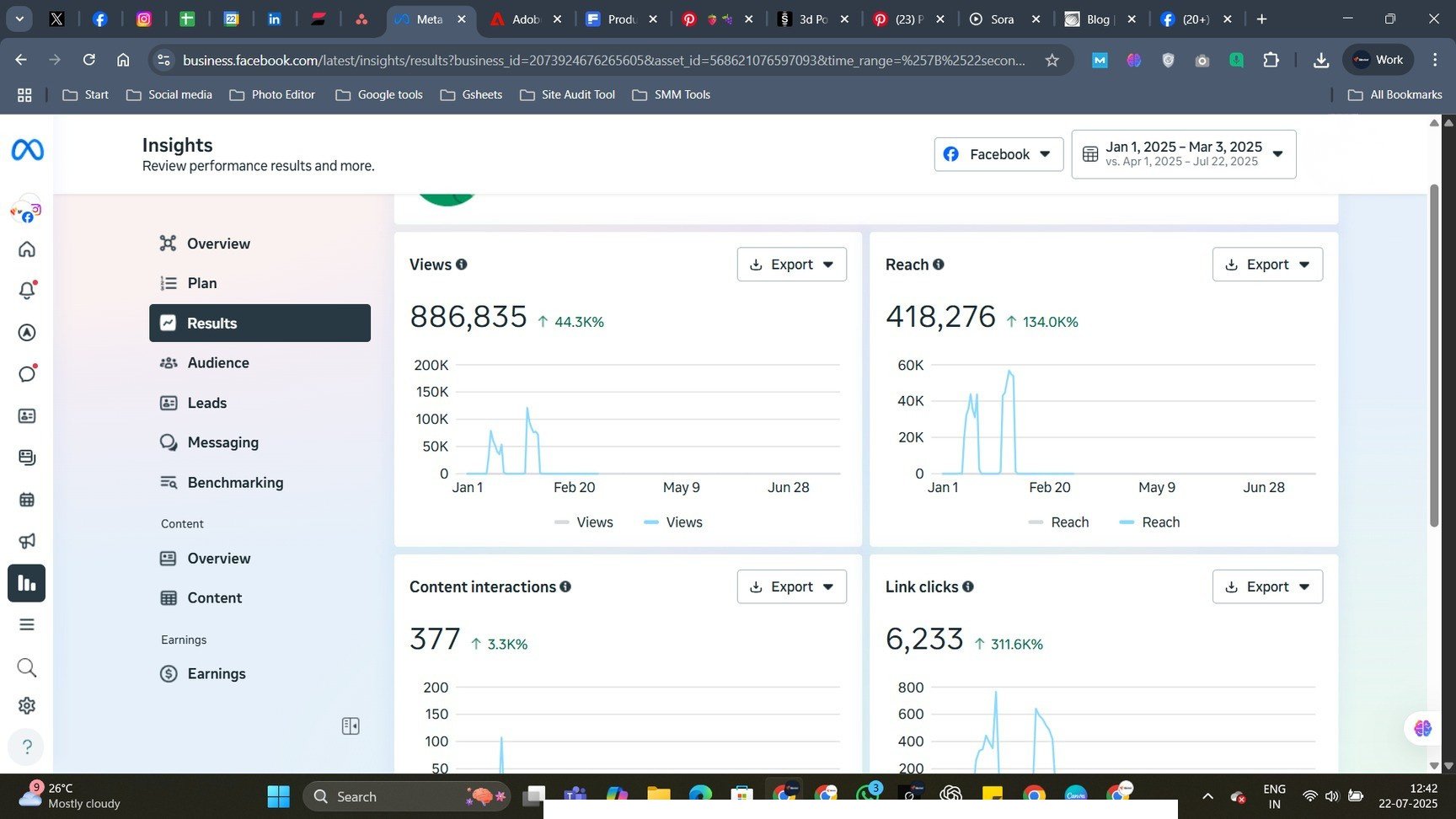Click the Link clicks info icon
The image size is (1456, 819).
point(968,586)
